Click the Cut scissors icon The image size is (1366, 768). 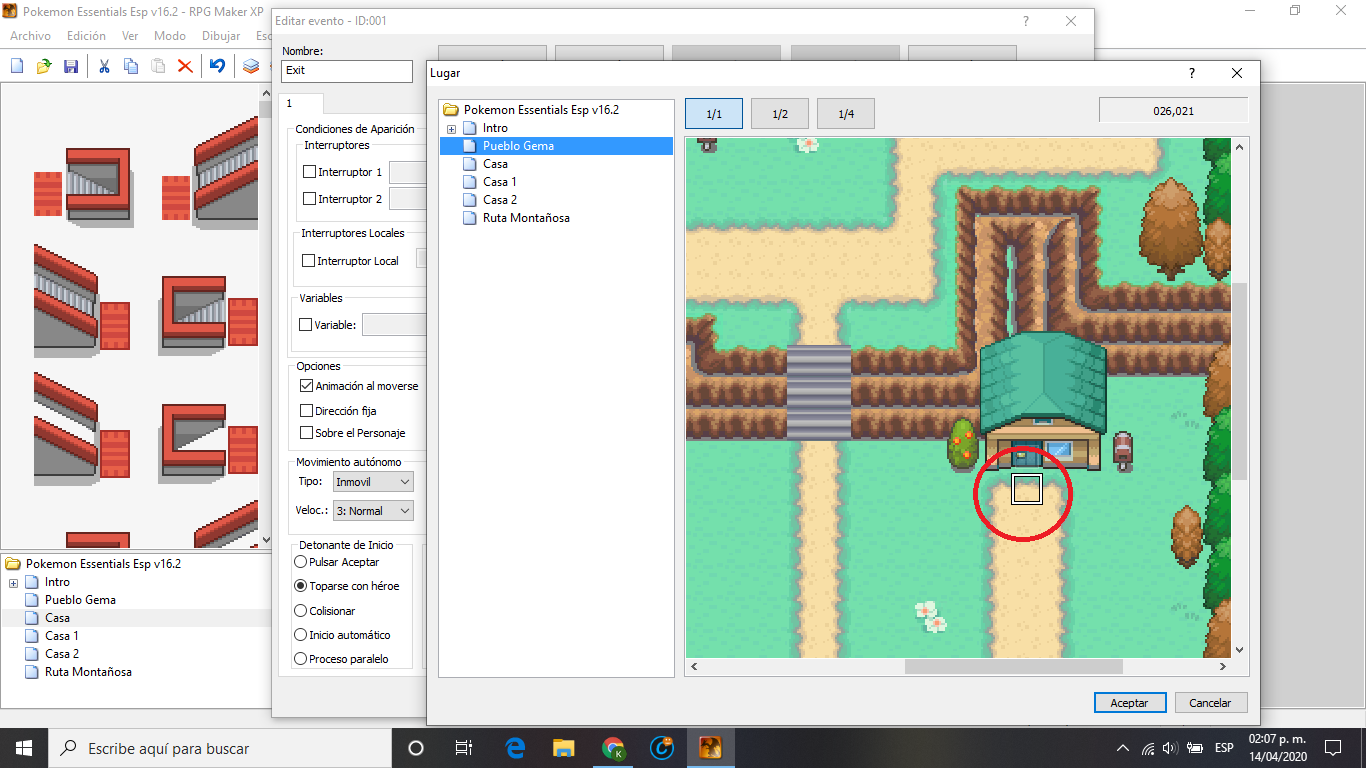104,66
